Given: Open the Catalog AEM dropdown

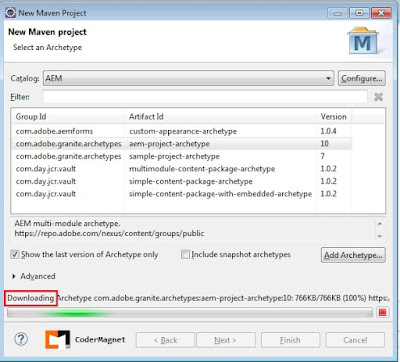Looking at the screenshot, I should pyautogui.click(x=188, y=78).
